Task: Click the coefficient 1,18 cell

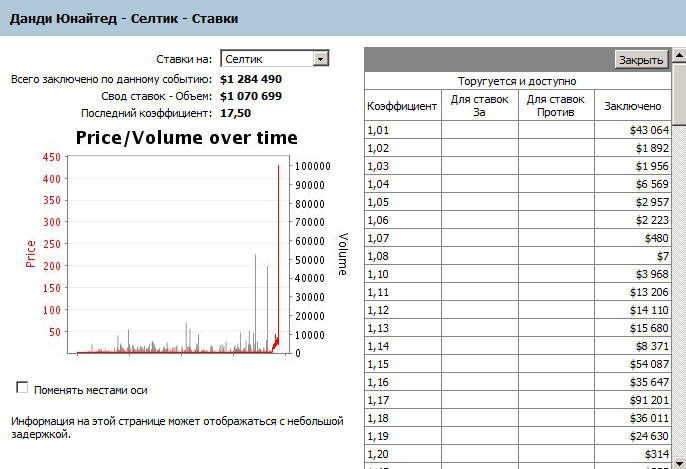Action: [x=402, y=417]
